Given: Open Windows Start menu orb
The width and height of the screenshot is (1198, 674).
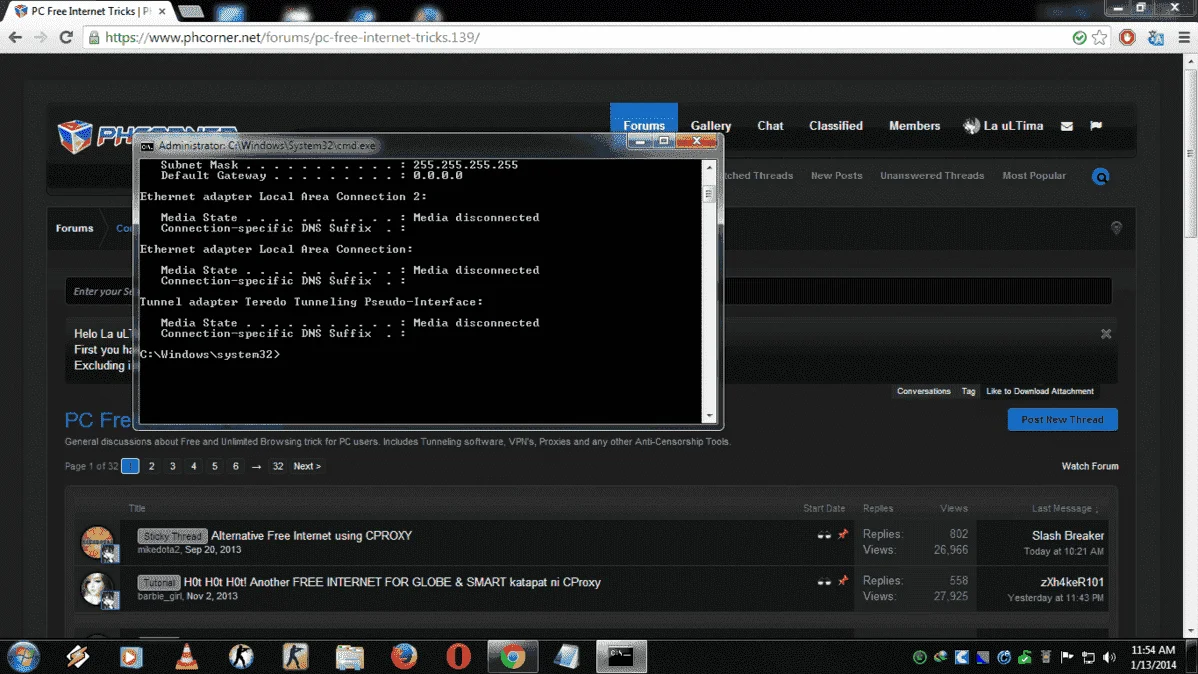Looking at the screenshot, I should [24, 656].
